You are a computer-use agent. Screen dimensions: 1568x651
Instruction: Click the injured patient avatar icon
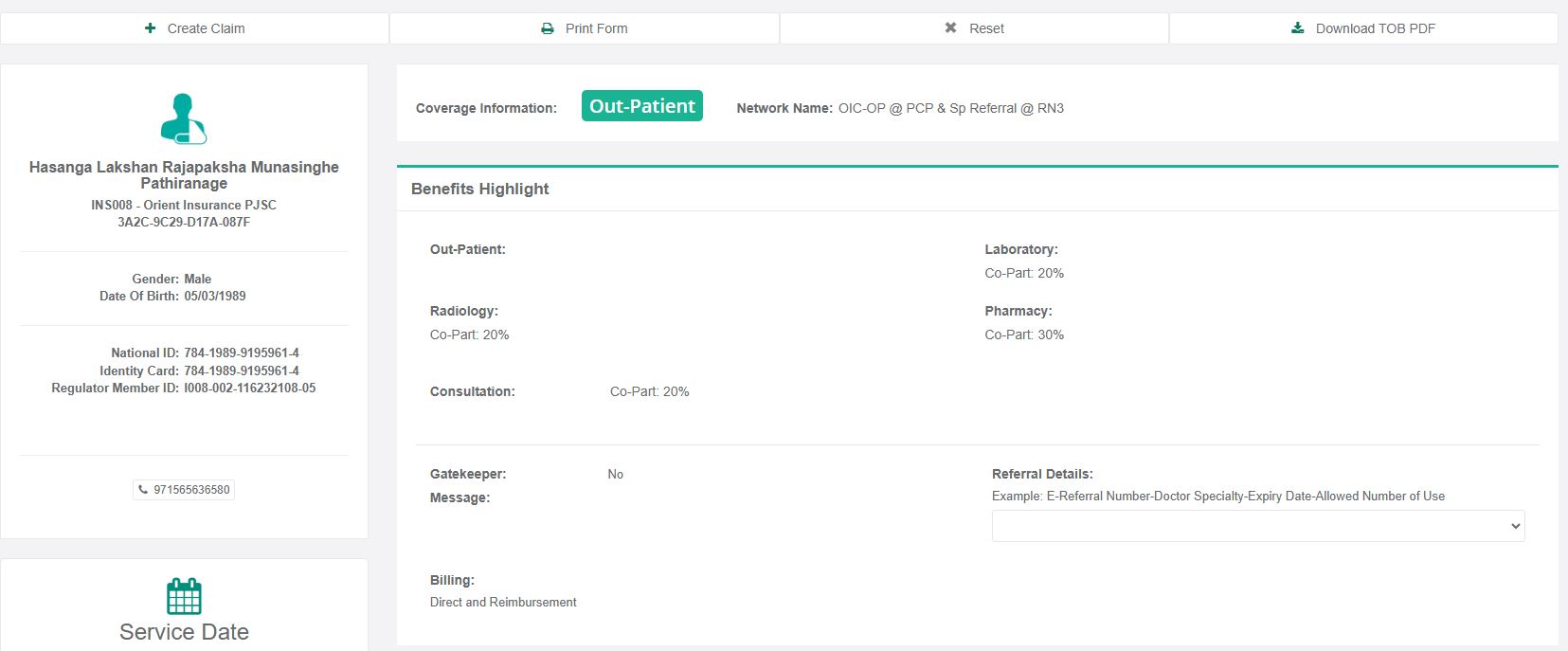(x=184, y=118)
